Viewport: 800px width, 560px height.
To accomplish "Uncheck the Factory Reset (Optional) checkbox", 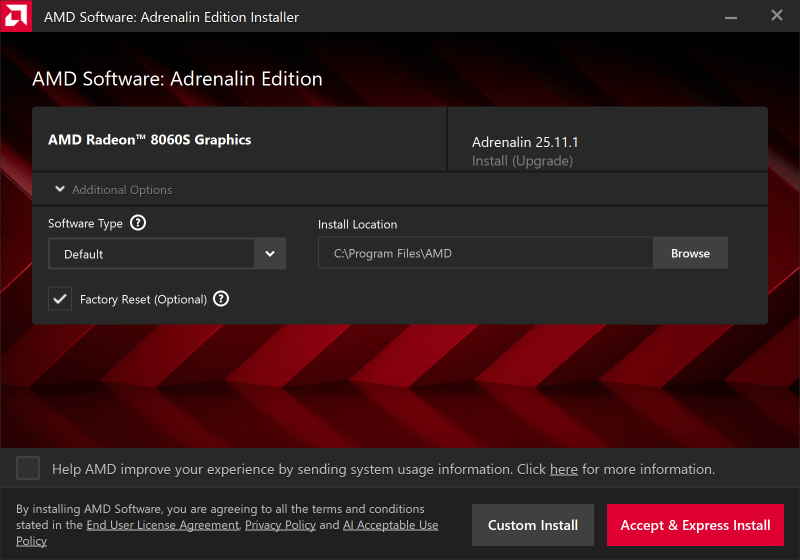I will 60,299.
